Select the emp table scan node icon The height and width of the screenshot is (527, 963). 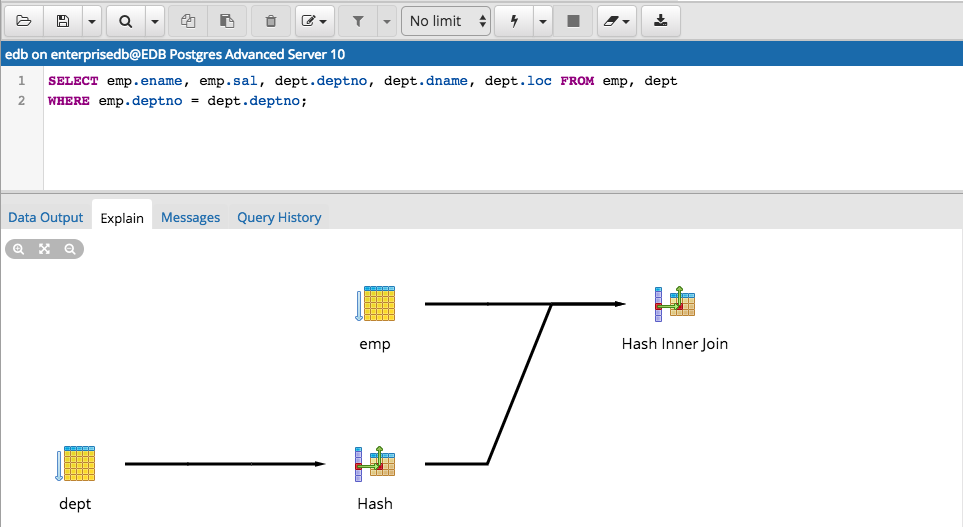(x=375, y=303)
